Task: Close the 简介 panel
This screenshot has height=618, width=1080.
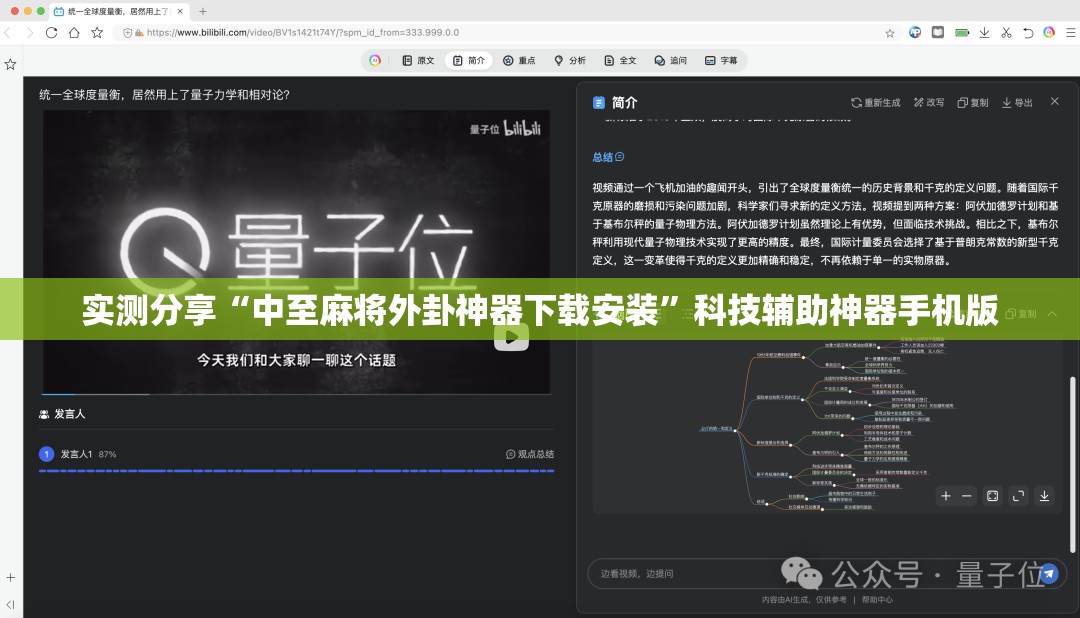Action: click(1055, 101)
